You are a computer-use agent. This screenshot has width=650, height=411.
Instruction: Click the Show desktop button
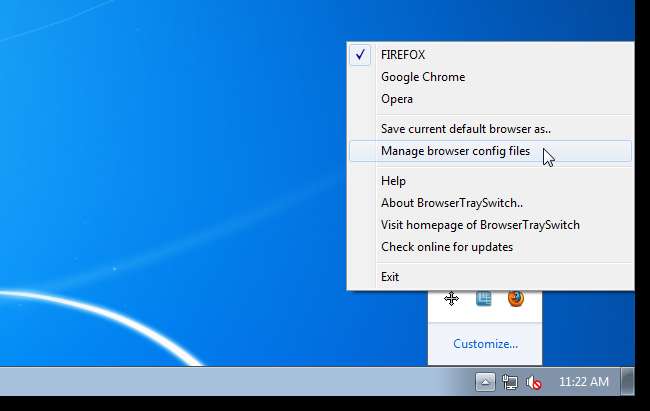click(x=627, y=381)
